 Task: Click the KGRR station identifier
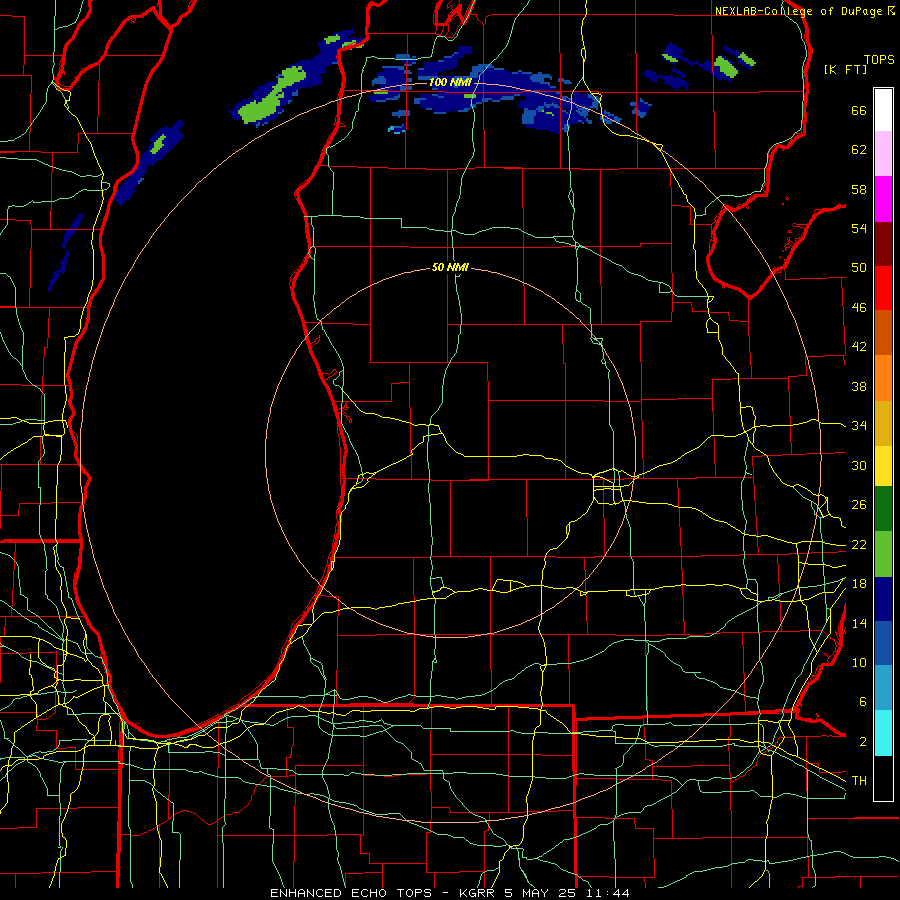tap(477, 893)
